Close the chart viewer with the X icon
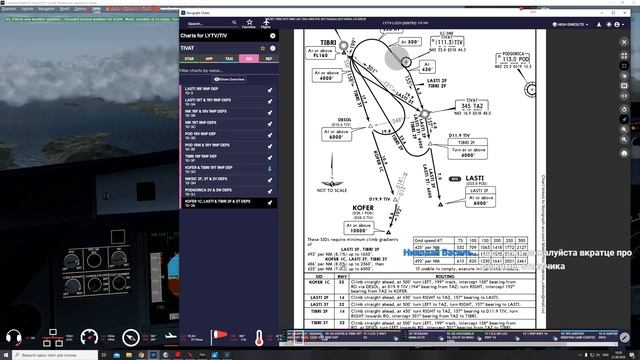The width and height of the screenshot is (640, 360). 624,42
